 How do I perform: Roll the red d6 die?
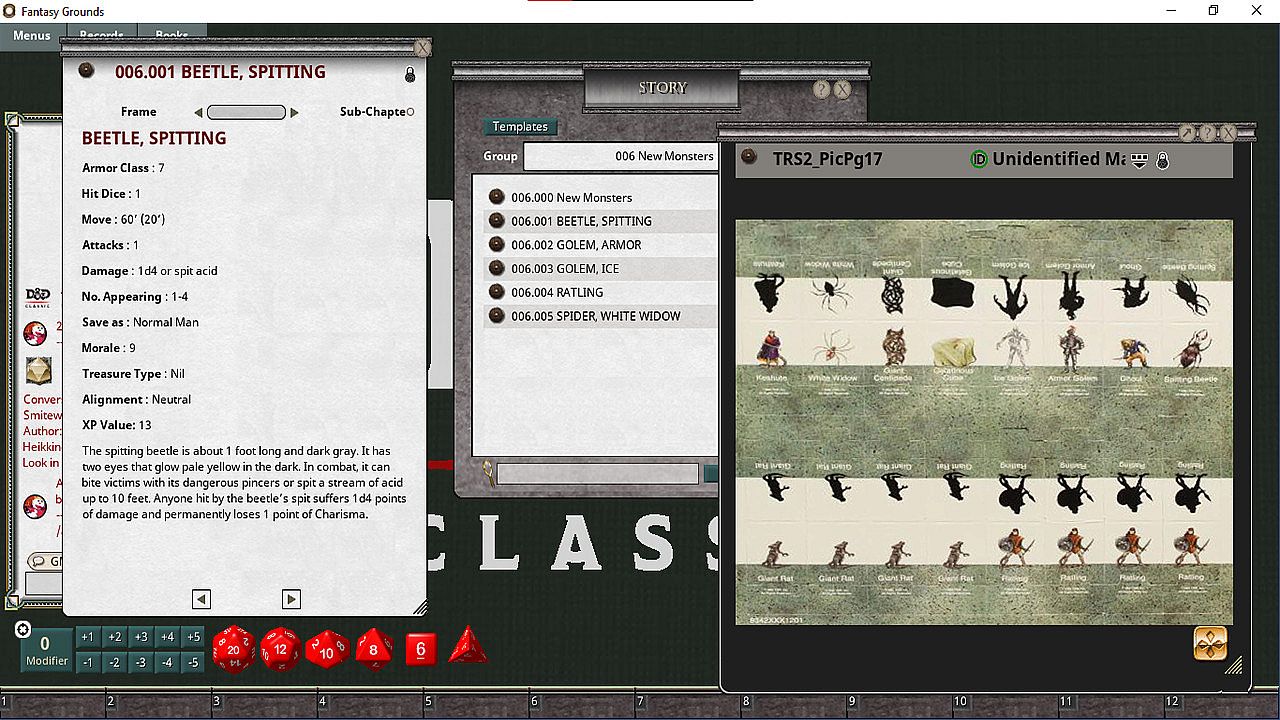coord(421,649)
